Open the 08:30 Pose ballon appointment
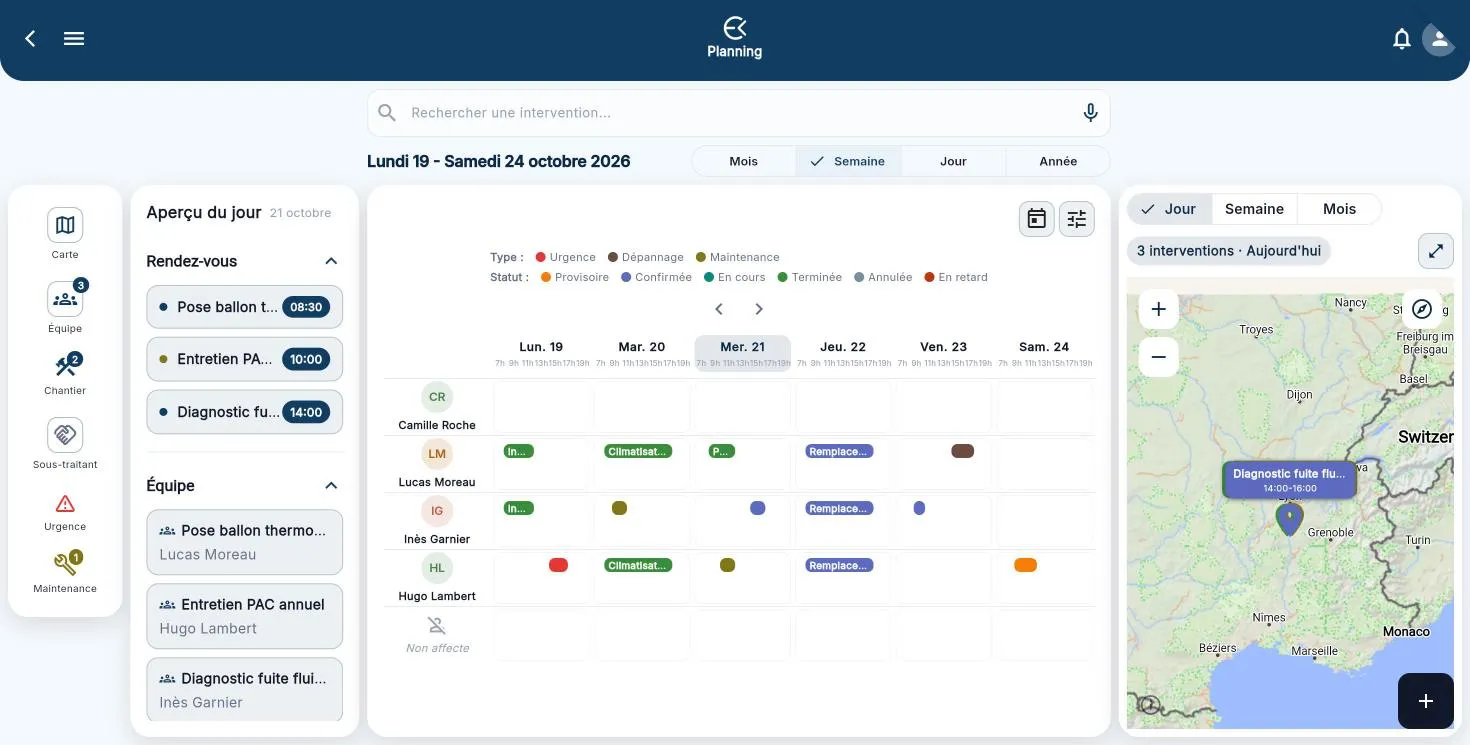1470x745 pixels. pyautogui.click(x=245, y=307)
